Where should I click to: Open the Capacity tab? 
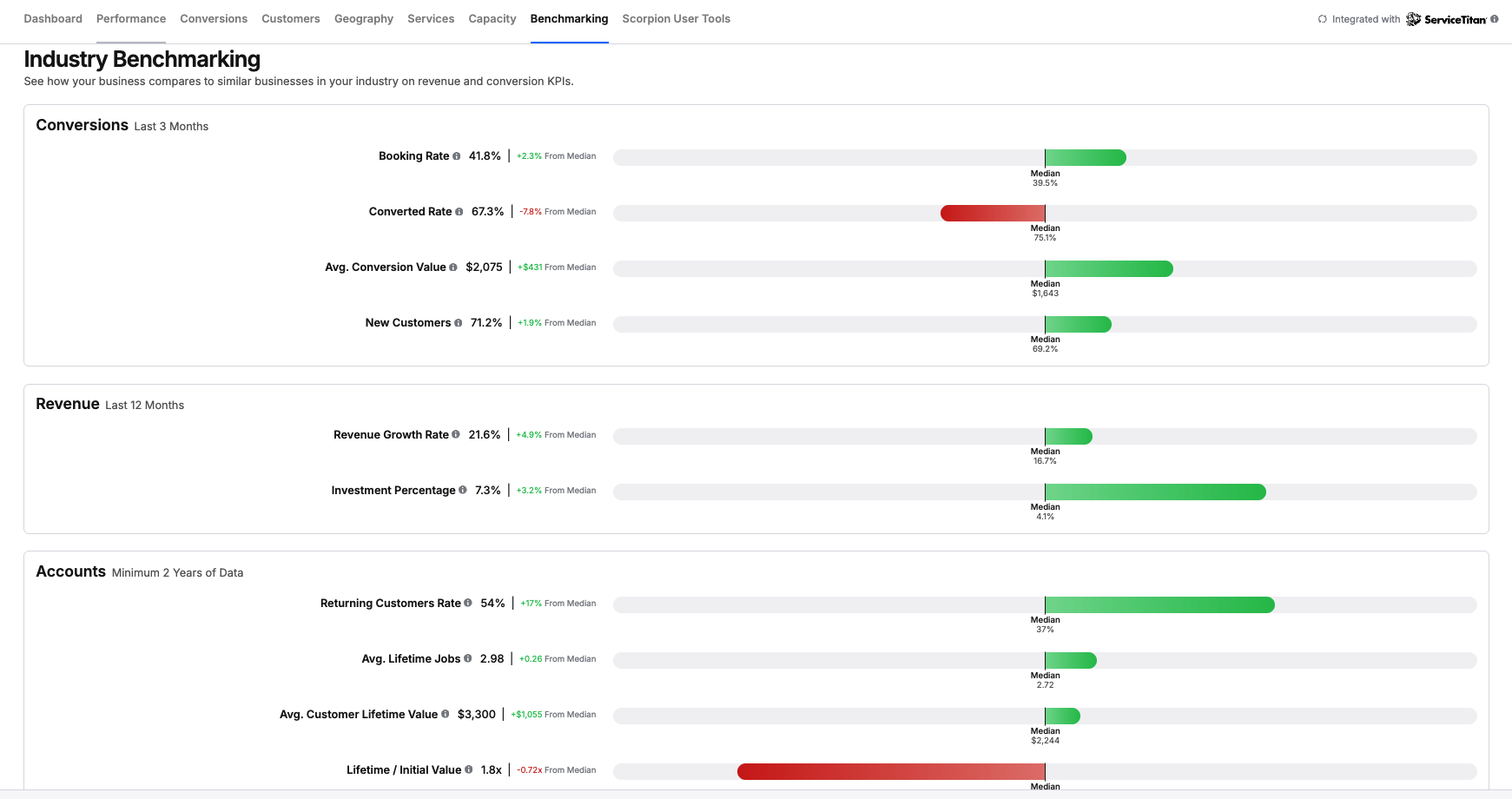coord(492,19)
